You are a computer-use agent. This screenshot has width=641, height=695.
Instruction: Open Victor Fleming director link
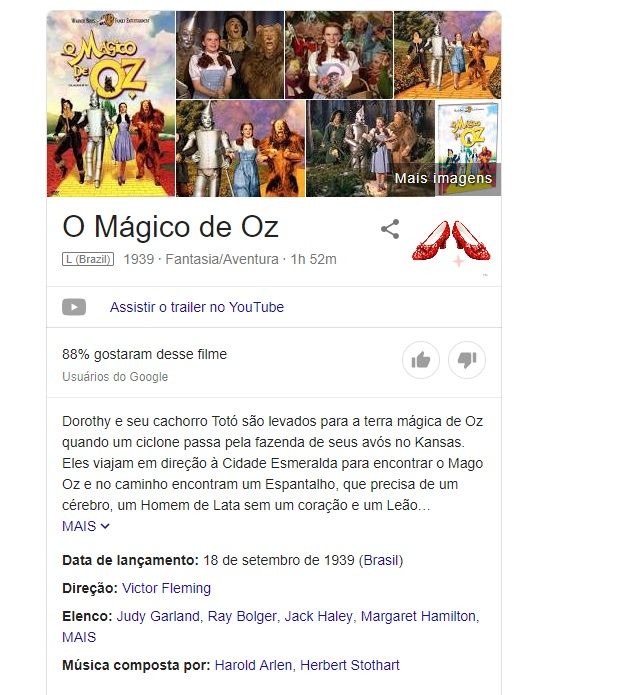click(166, 588)
